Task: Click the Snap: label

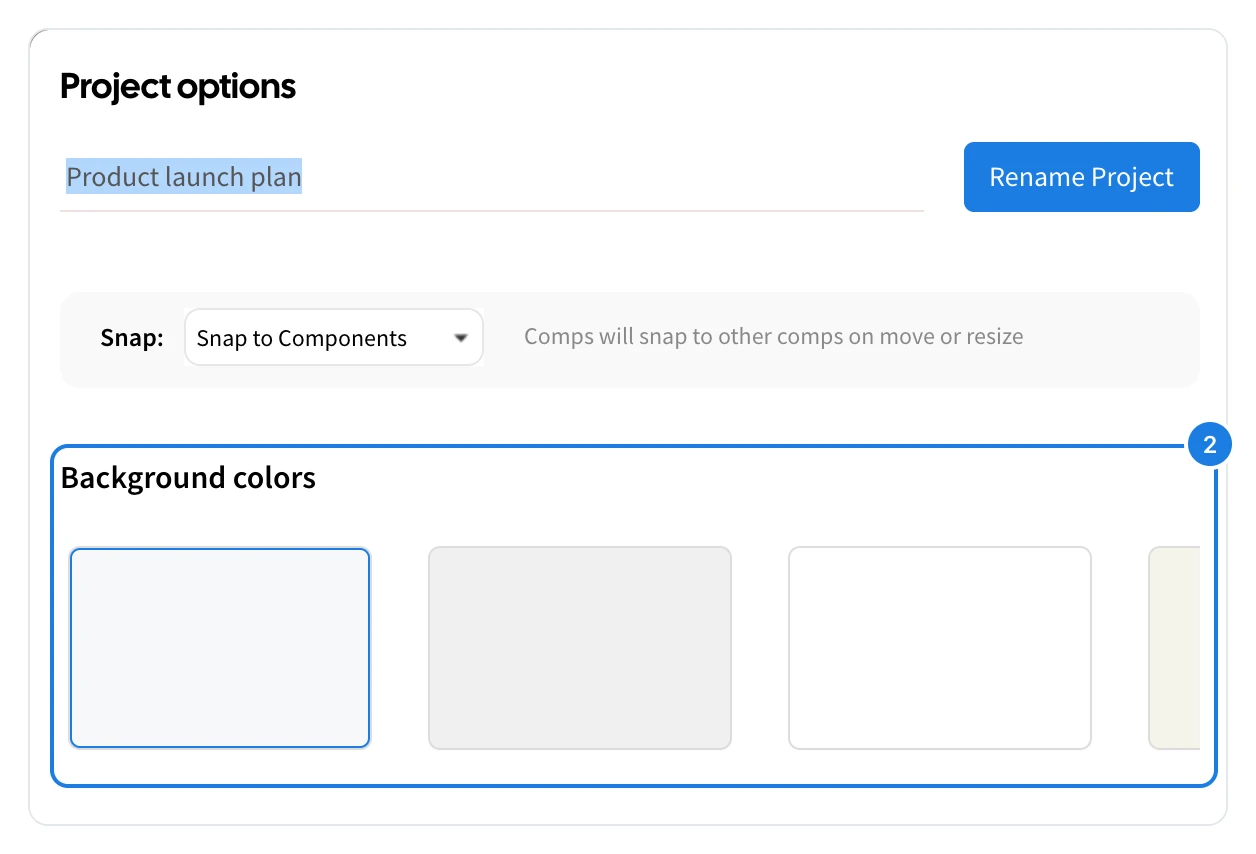Action: tap(132, 338)
